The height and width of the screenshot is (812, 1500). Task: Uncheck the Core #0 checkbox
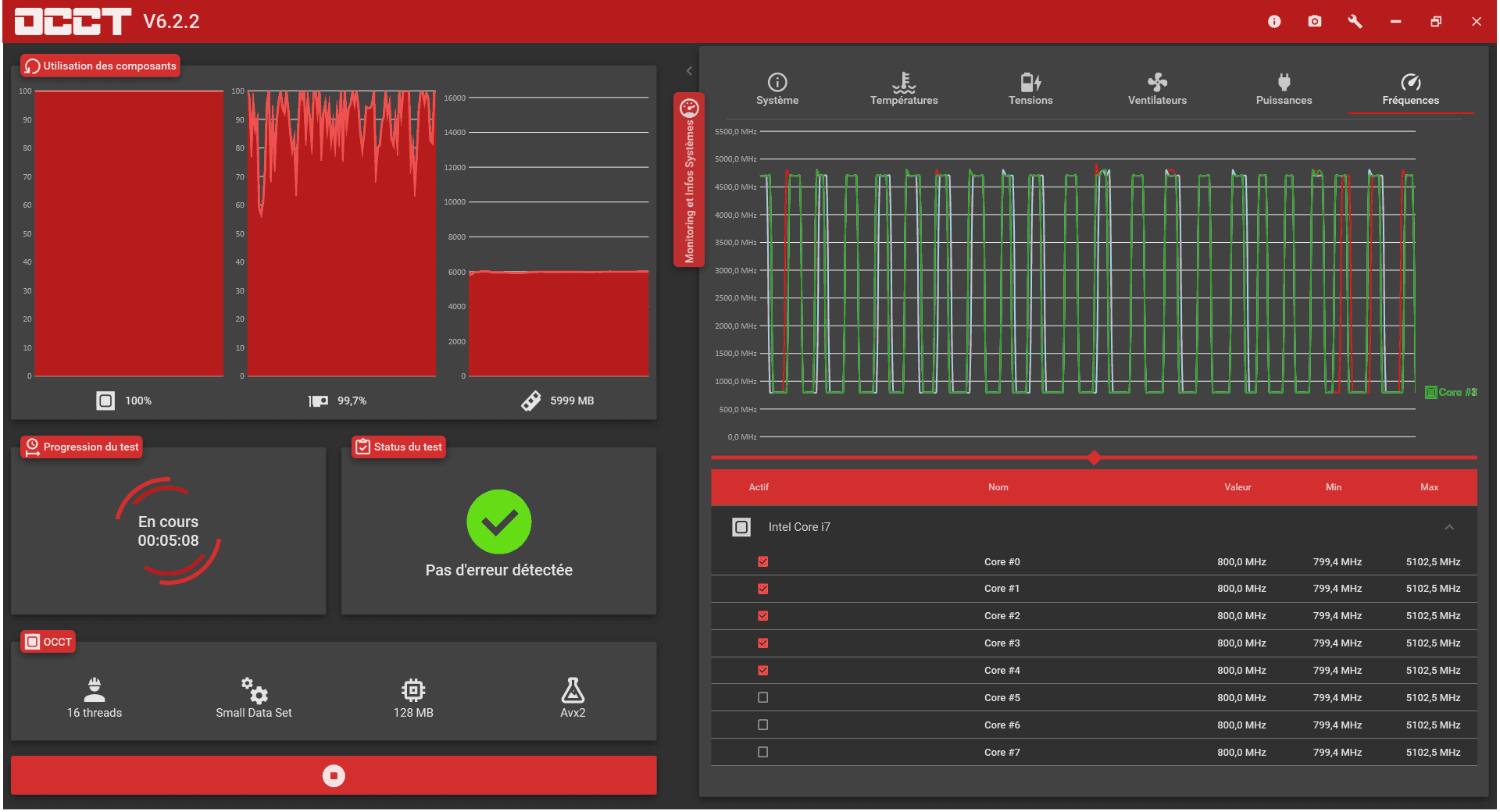point(763,562)
